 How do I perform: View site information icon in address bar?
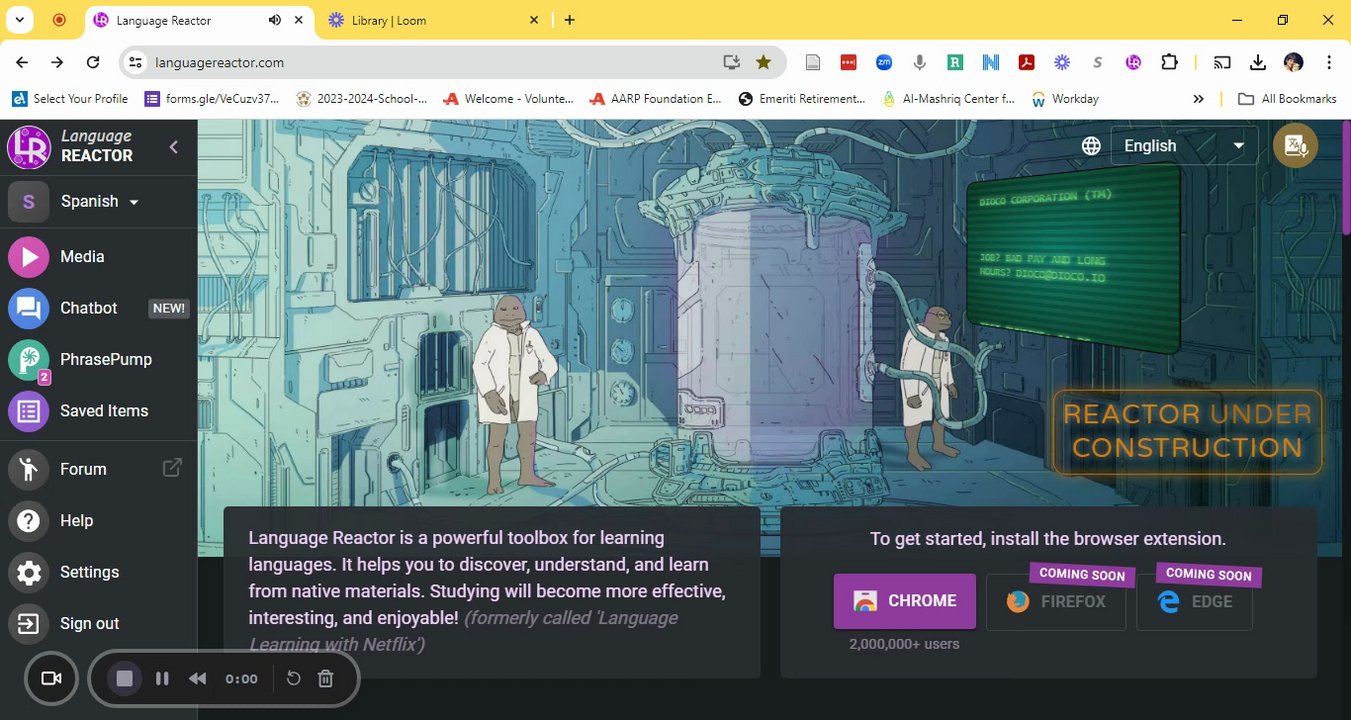point(136,62)
